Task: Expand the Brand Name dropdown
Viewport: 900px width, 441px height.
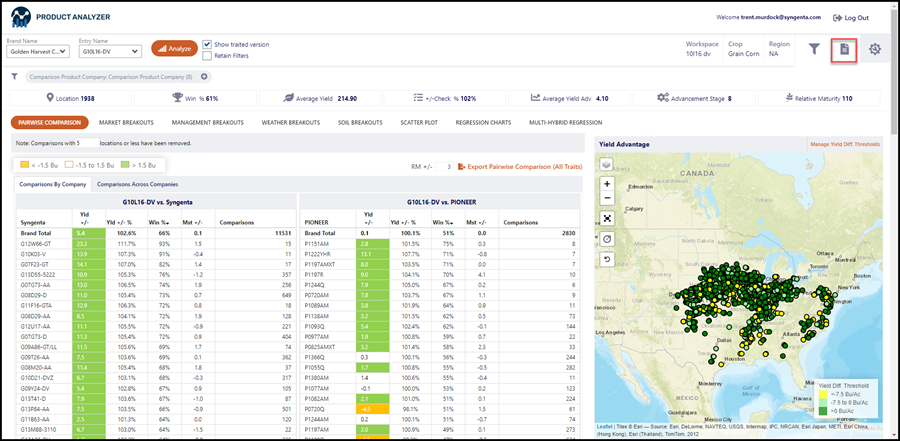Action: point(38,51)
